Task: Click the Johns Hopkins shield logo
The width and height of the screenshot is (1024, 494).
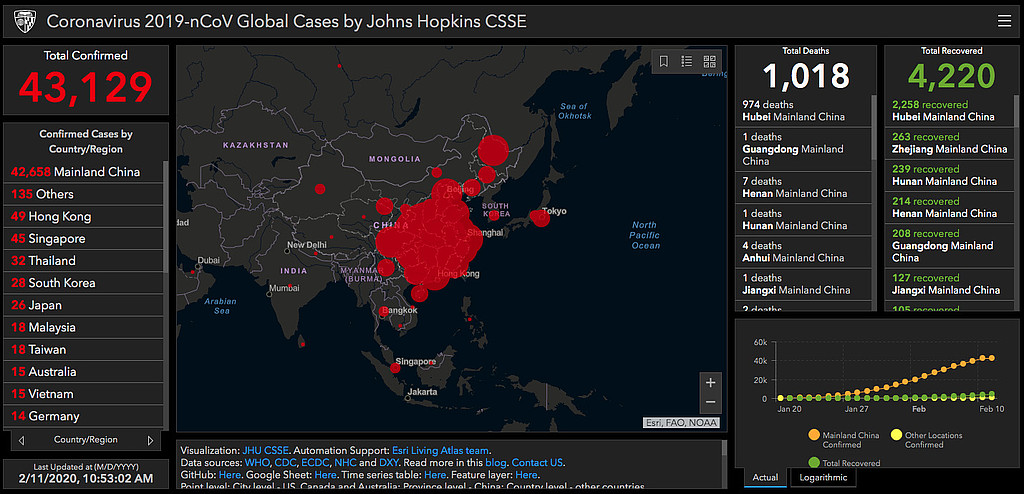Action: [22, 21]
